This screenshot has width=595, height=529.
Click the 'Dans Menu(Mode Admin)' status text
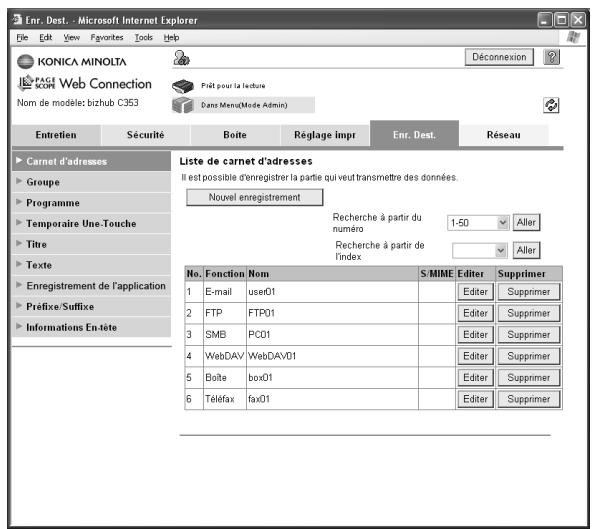click(x=244, y=105)
